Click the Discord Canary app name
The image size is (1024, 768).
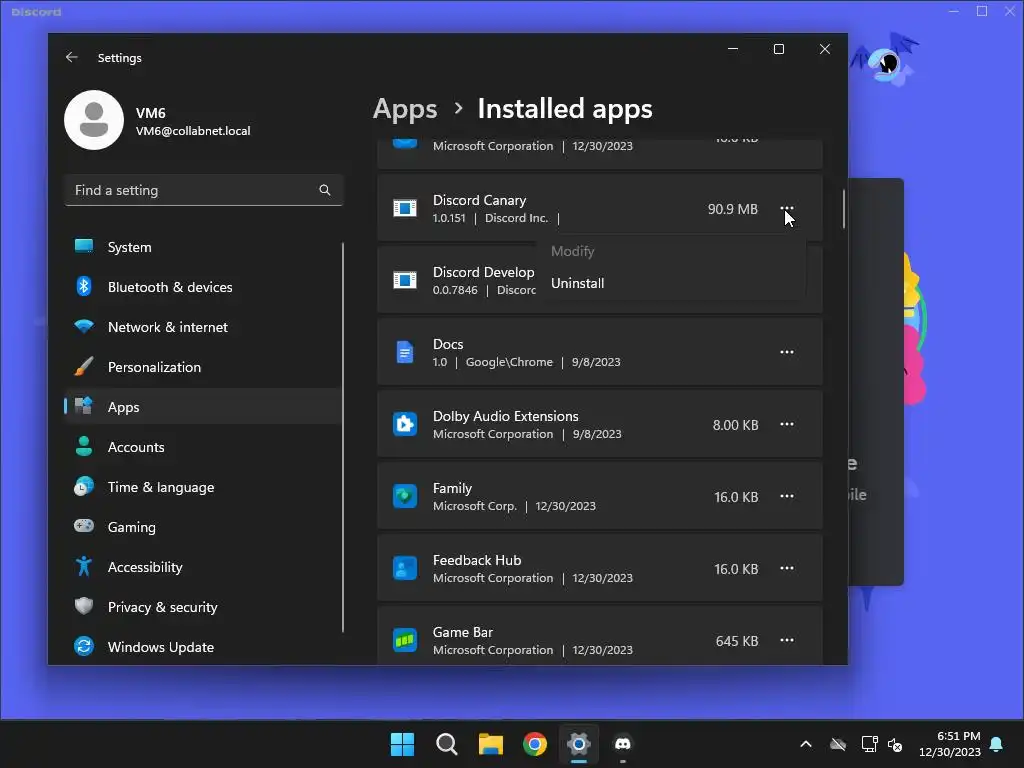[x=479, y=200]
